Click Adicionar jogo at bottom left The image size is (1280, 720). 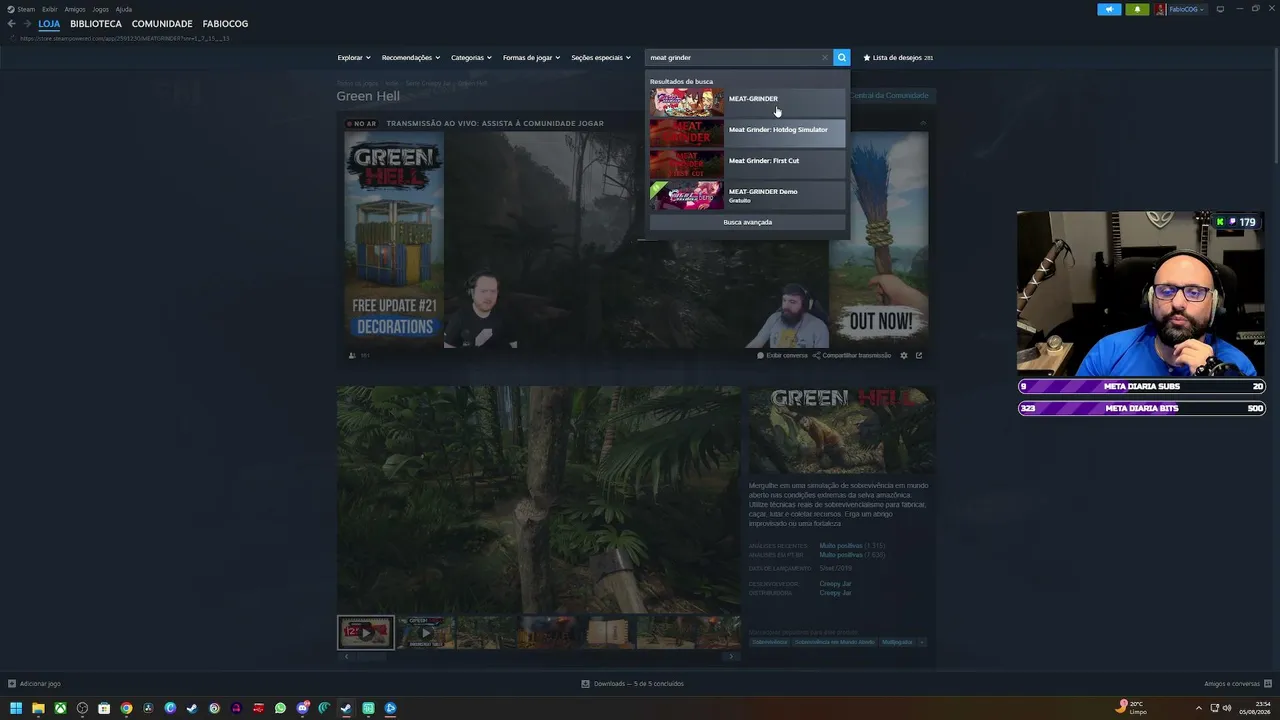[35, 684]
